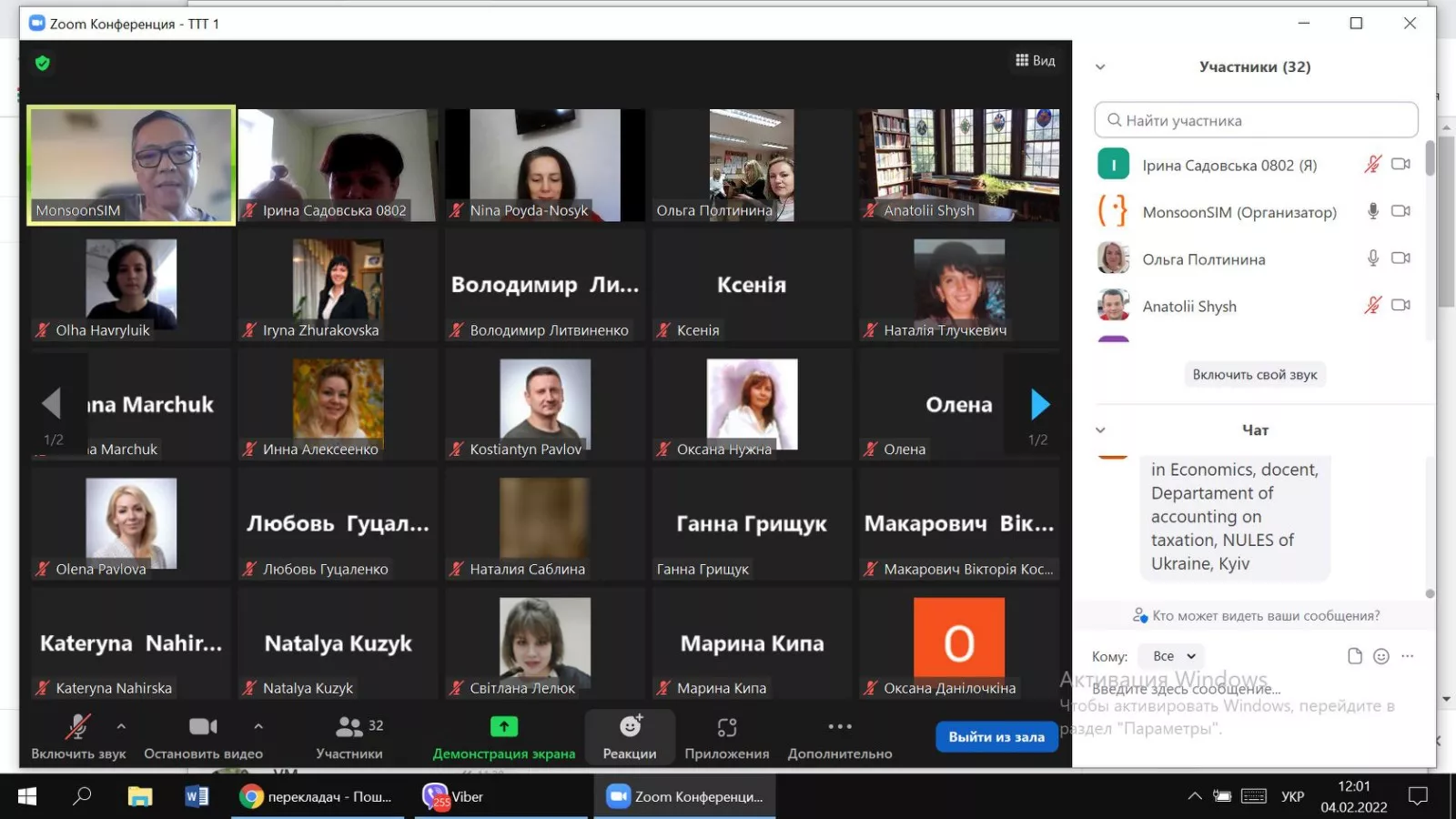This screenshot has width=1456, height=819.
Task: Start Демонстрация экрана screen share
Action: click(x=503, y=736)
